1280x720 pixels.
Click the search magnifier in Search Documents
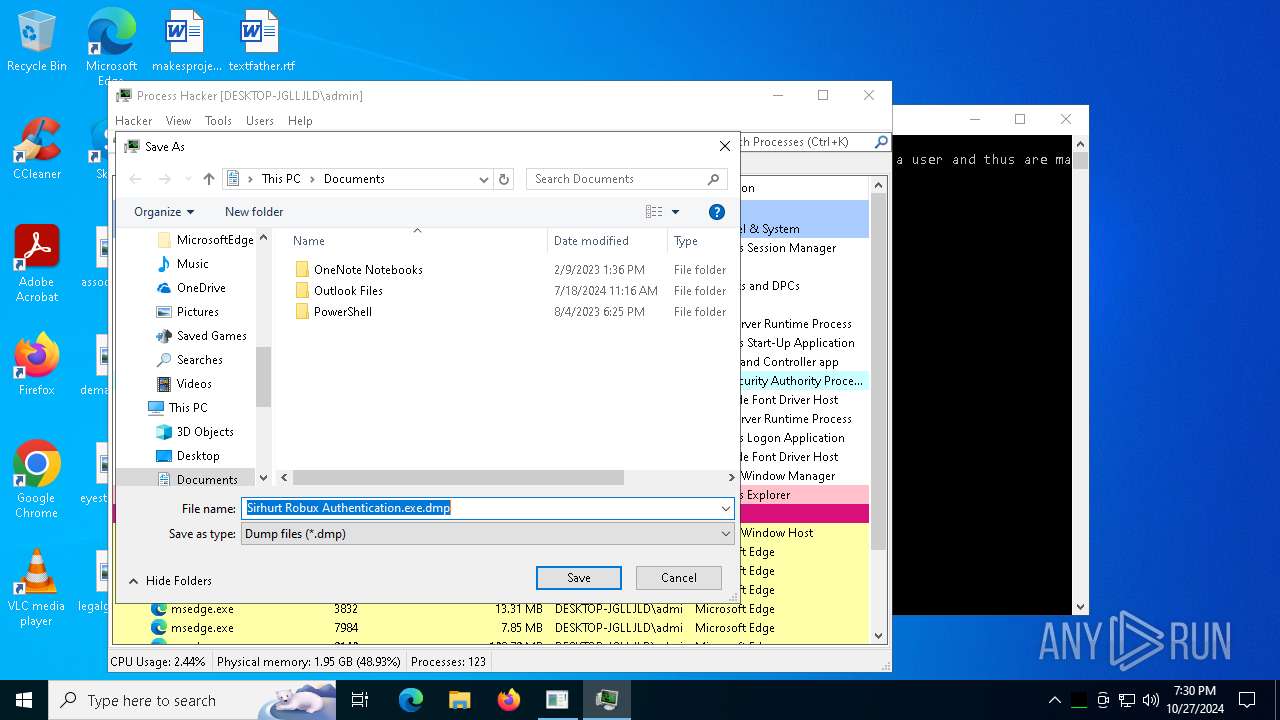[713, 179]
